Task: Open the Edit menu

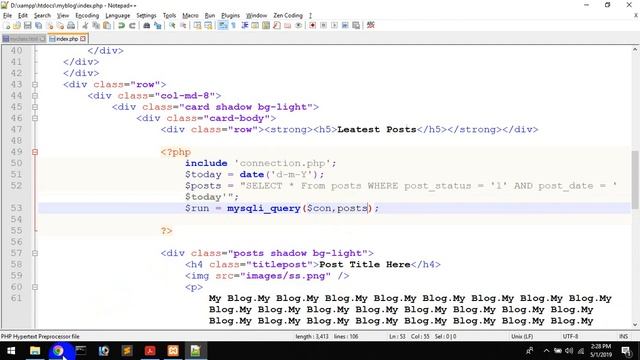Action: (23, 16)
